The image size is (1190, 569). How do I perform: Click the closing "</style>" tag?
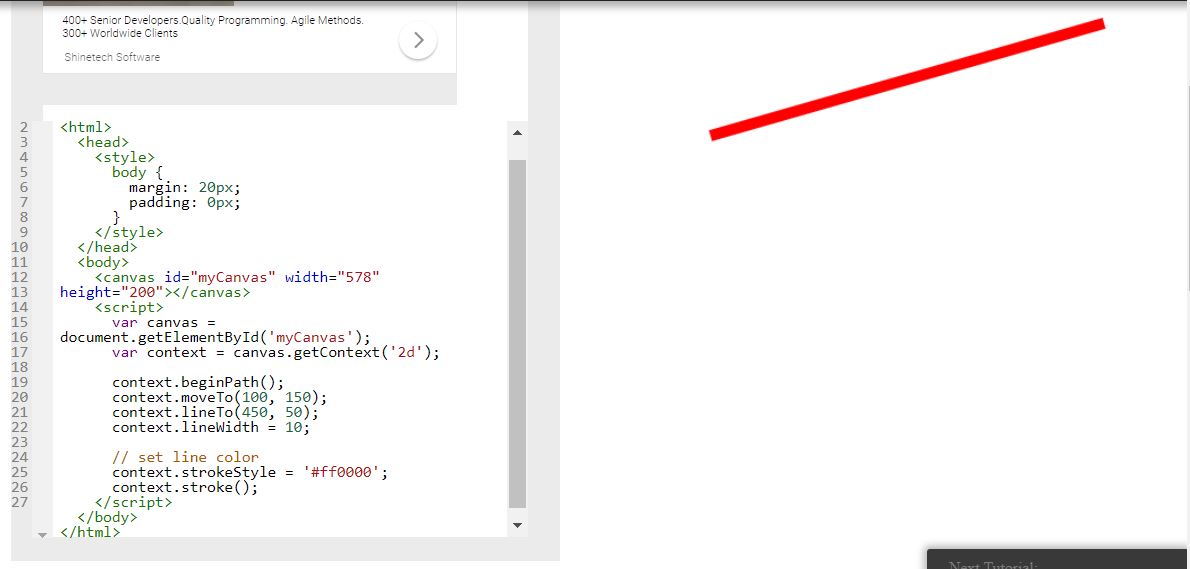[129, 232]
